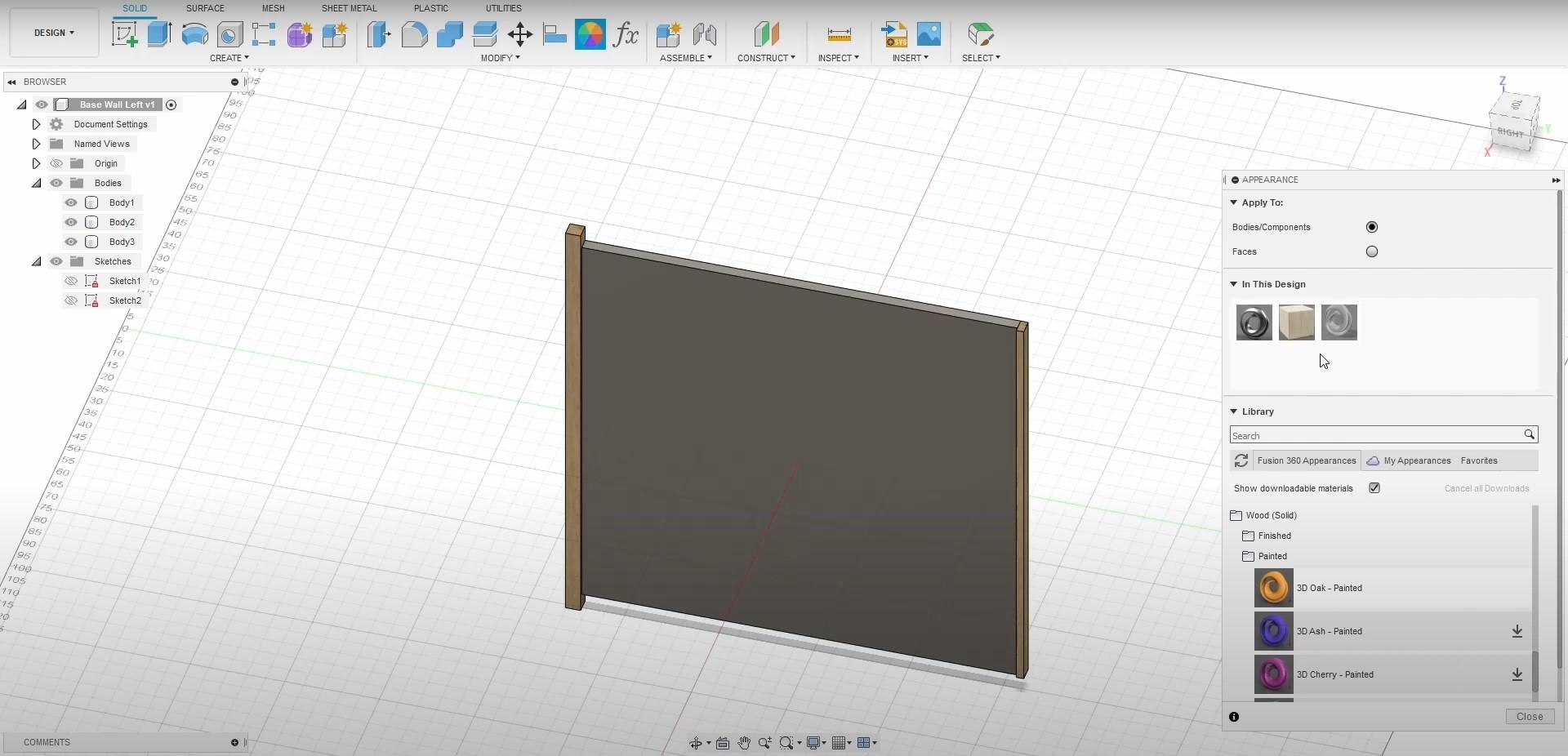
Task: Hide Body2 using its eye icon
Action: coord(71,222)
